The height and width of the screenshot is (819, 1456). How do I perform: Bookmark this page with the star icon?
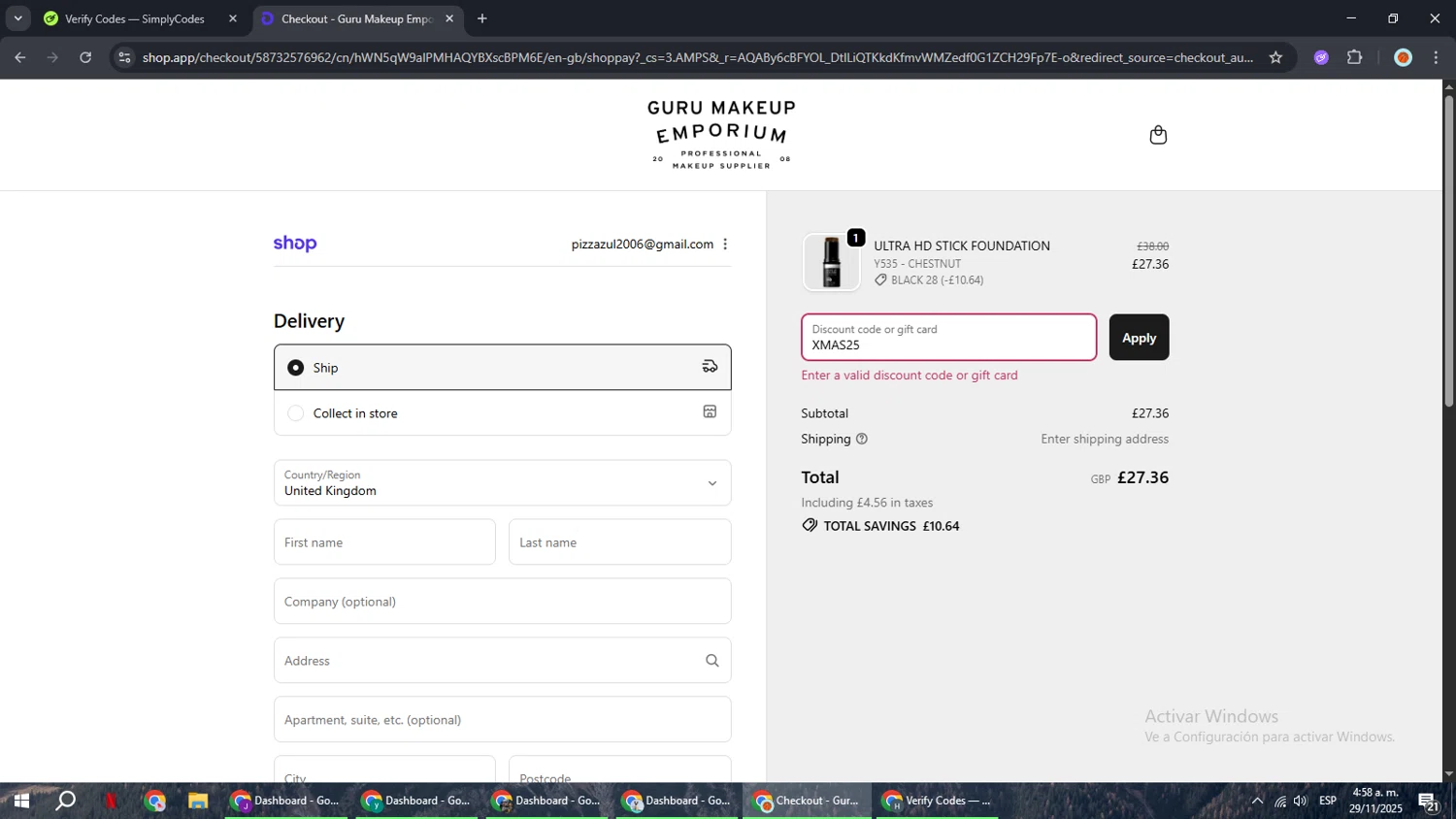[1275, 57]
